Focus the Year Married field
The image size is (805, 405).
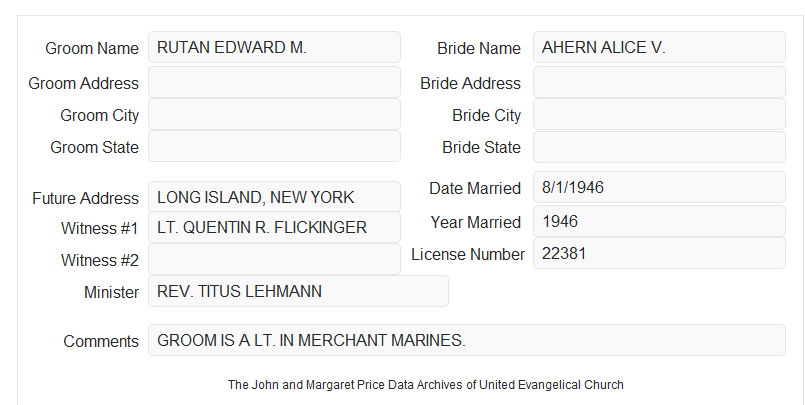(659, 221)
